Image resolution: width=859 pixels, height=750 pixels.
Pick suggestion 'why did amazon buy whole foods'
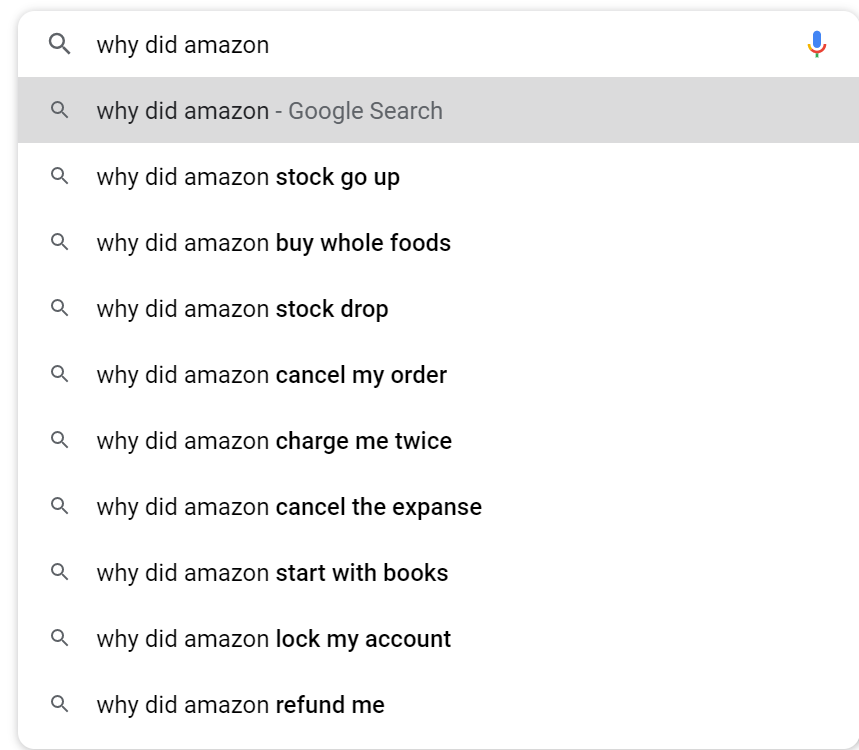438,242
